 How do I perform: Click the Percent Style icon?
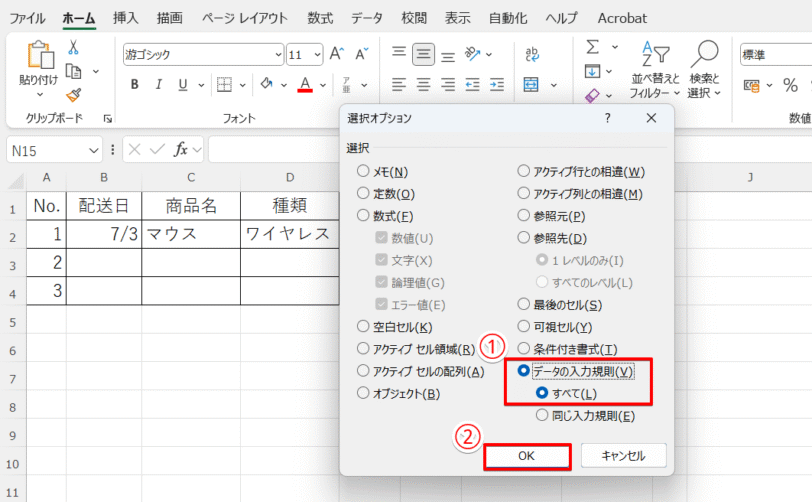point(790,85)
